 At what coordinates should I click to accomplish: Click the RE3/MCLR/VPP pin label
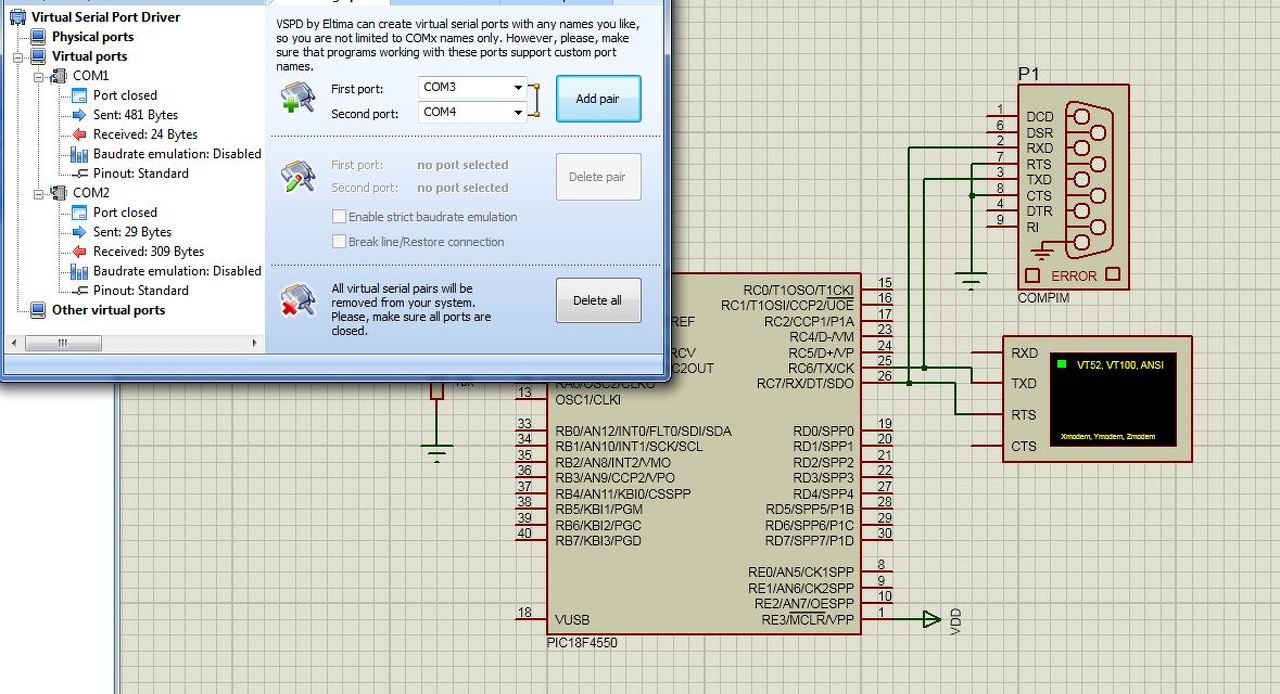tap(808, 620)
